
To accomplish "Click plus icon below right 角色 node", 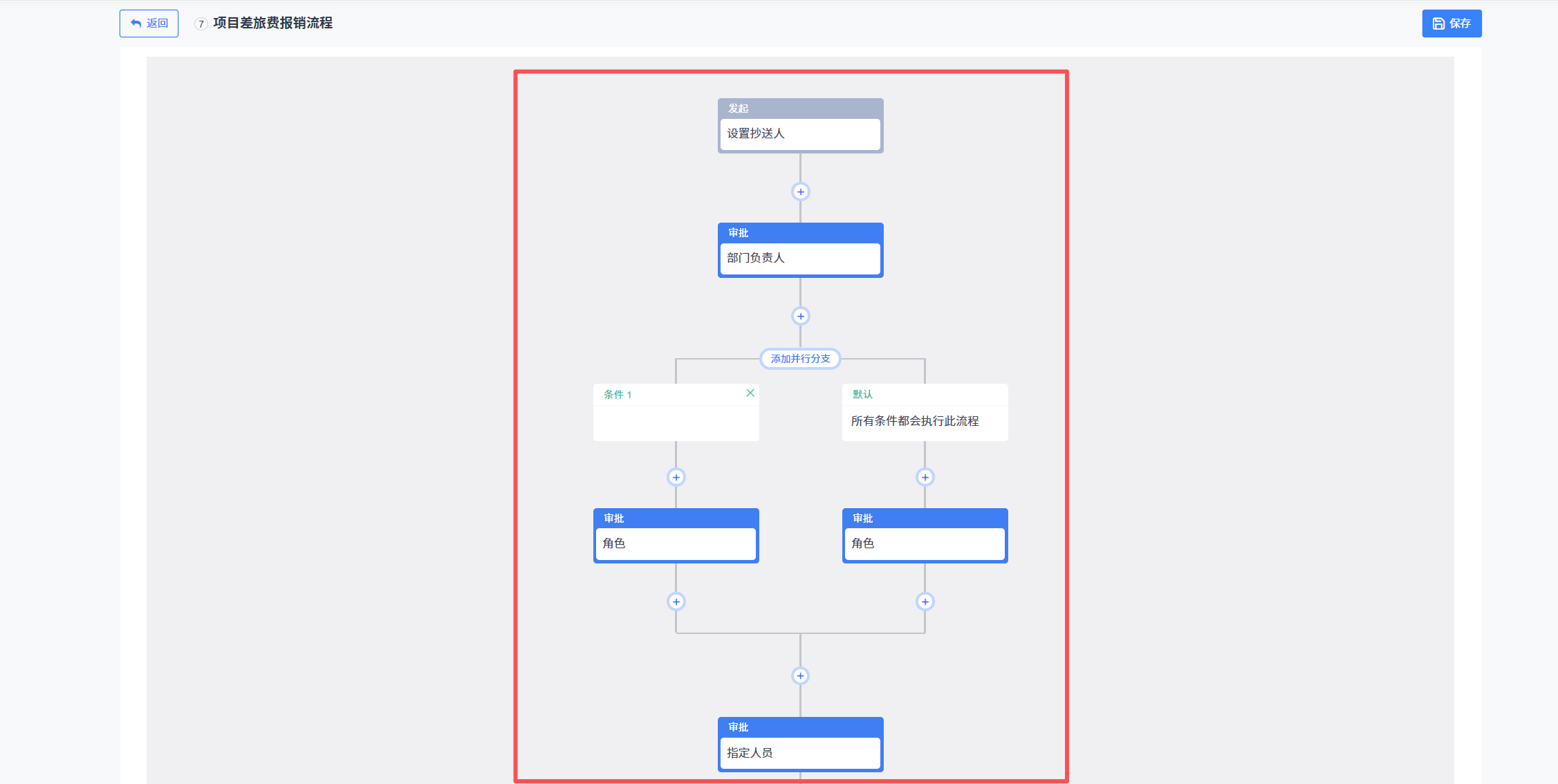I will click(x=925, y=601).
